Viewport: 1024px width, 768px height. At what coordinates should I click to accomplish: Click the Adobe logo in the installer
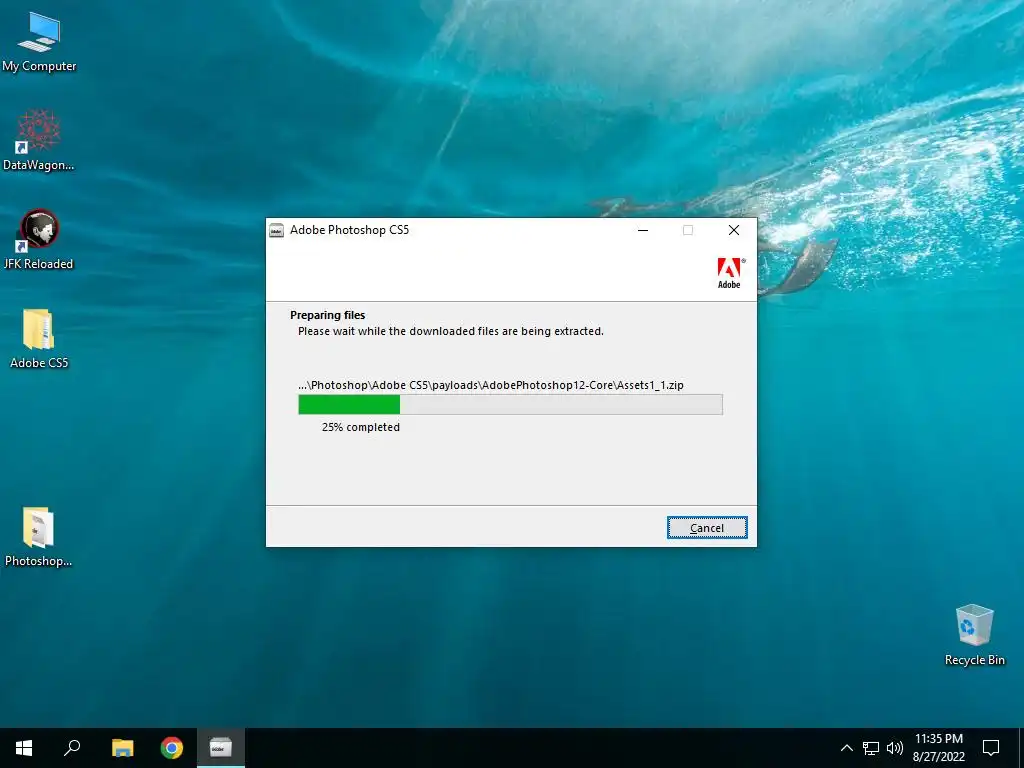coord(729,272)
